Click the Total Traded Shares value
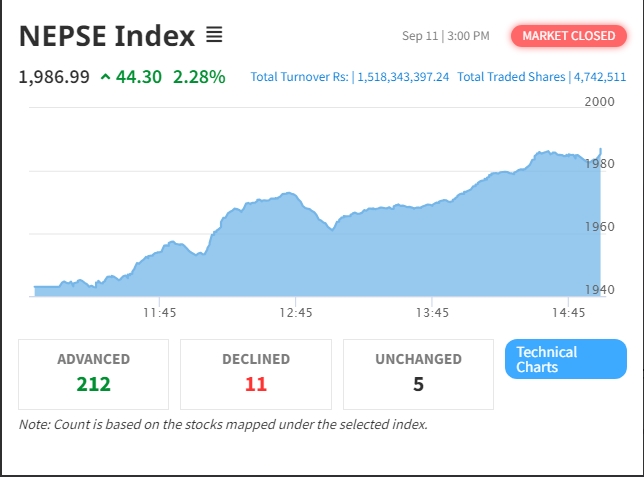 click(600, 77)
